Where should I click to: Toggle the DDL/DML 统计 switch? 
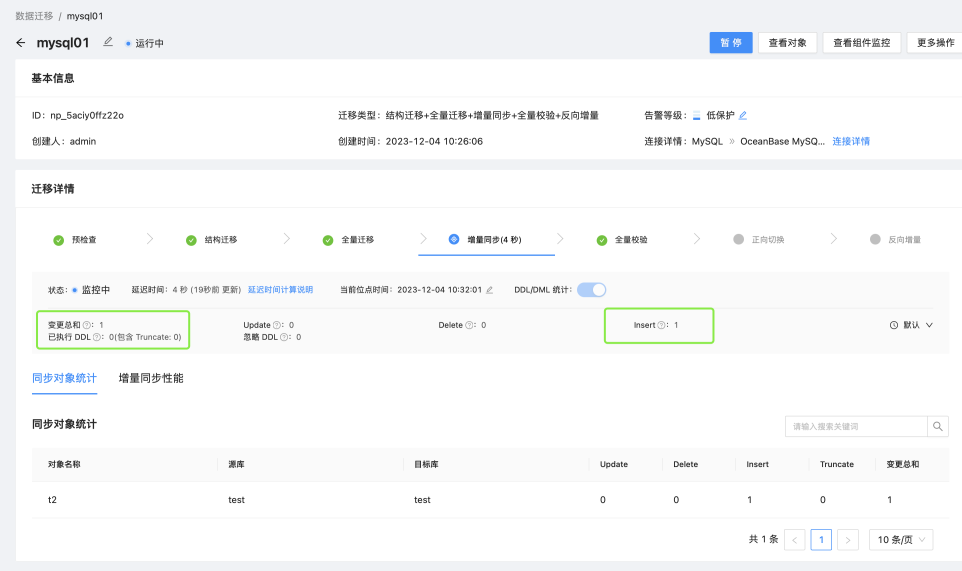[x=591, y=289]
